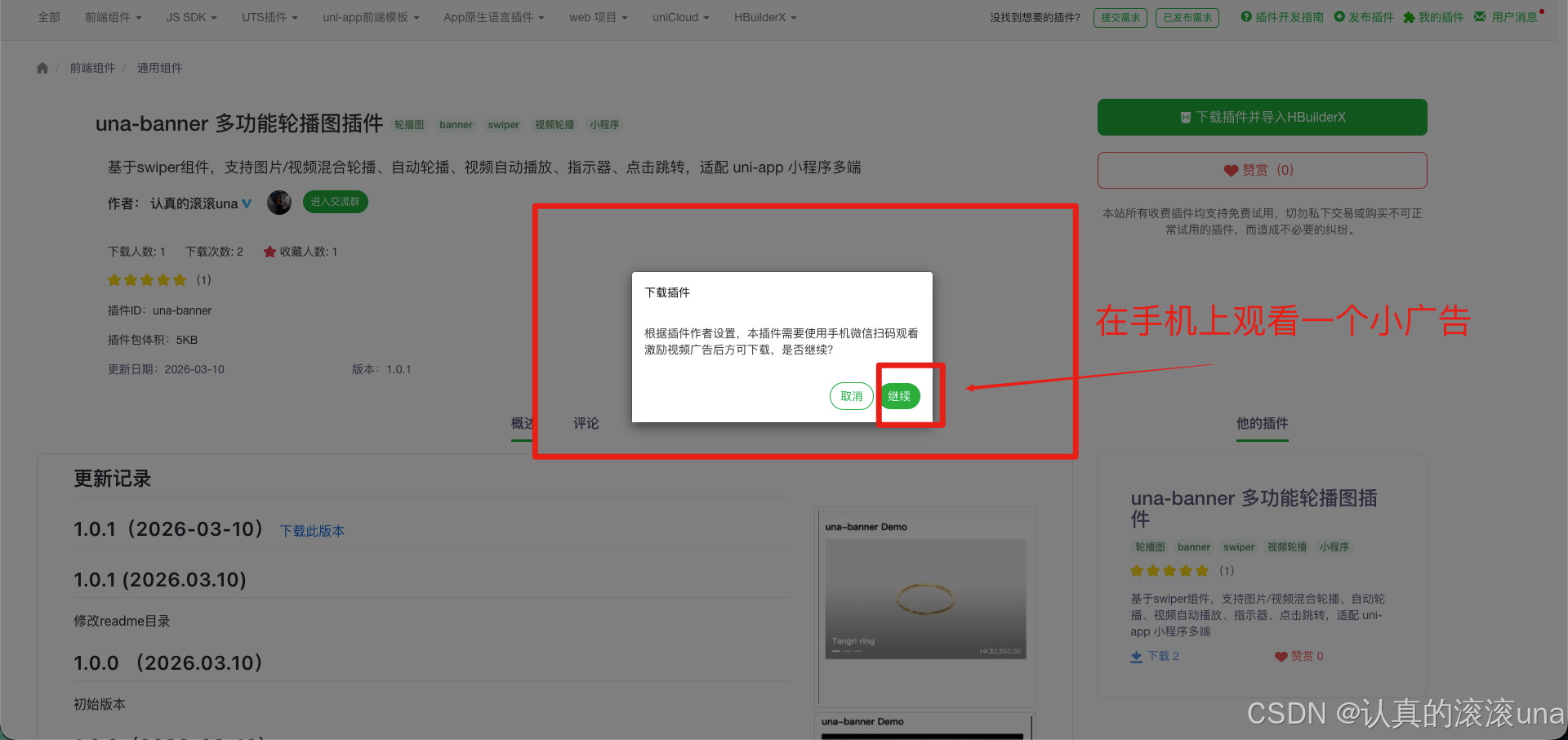Expand the web 项目 dropdown
This screenshot has width=1568, height=740.
(599, 17)
